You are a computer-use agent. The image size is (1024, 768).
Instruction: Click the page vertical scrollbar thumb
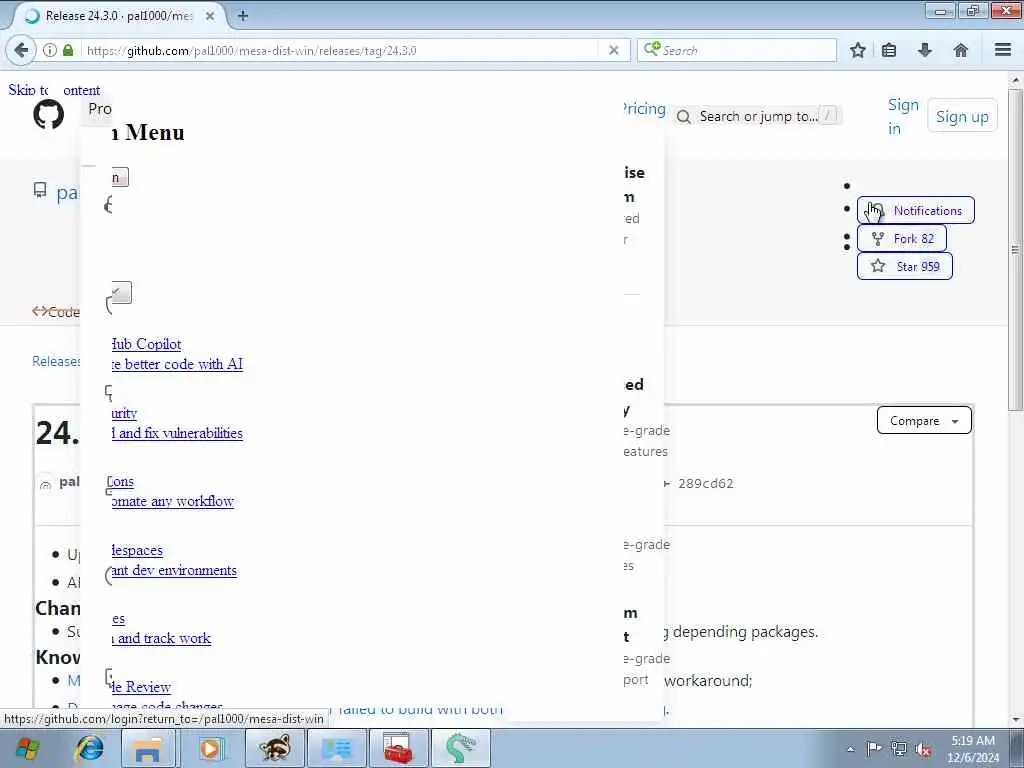pyautogui.click(x=1015, y=249)
